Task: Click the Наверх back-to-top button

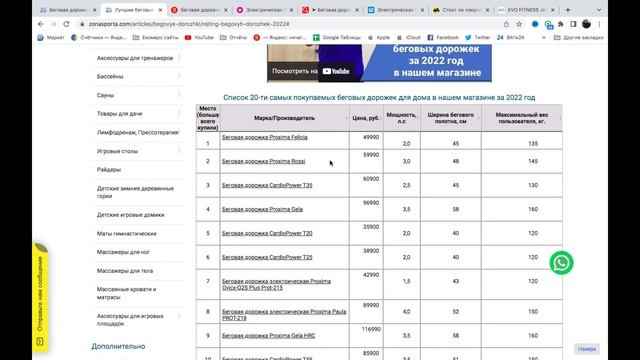Action: point(587,349)
